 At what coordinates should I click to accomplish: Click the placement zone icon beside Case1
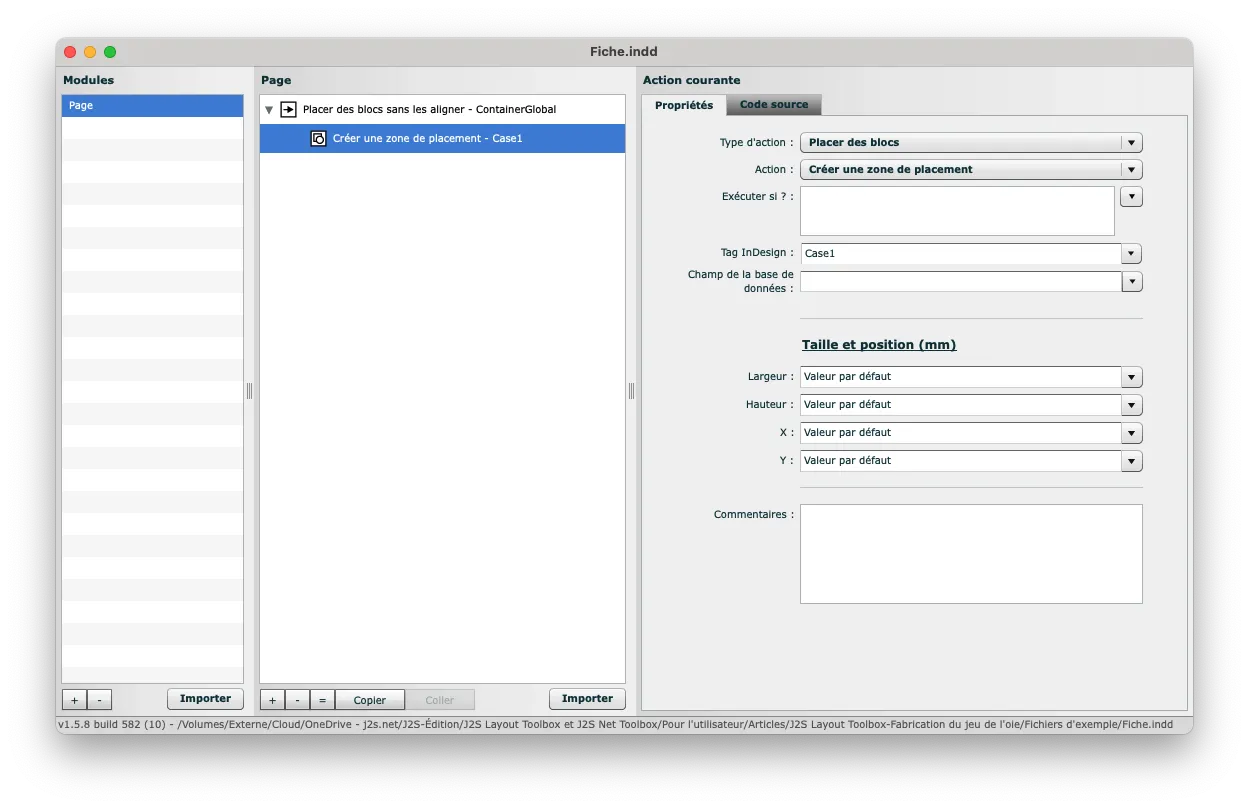318,139
